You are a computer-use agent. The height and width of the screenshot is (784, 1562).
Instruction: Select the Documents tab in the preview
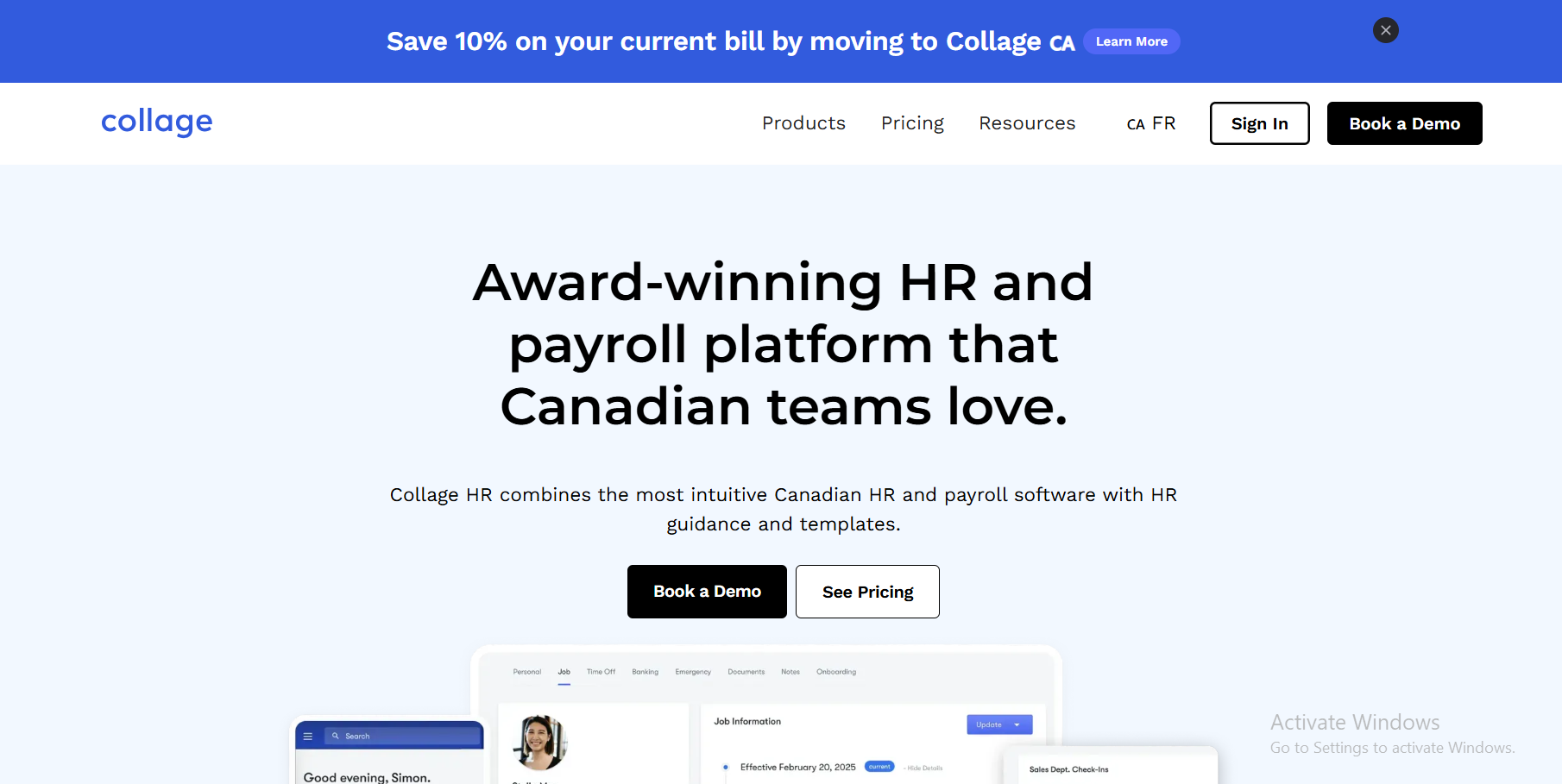(x=746, y=672)
